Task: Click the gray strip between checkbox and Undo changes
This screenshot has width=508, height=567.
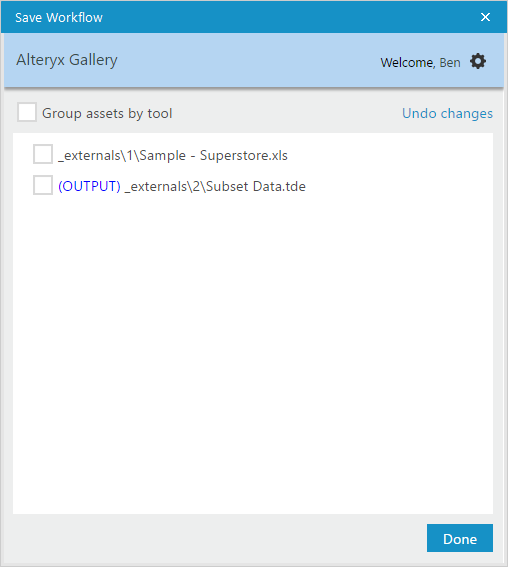Action: coord(286,113)
